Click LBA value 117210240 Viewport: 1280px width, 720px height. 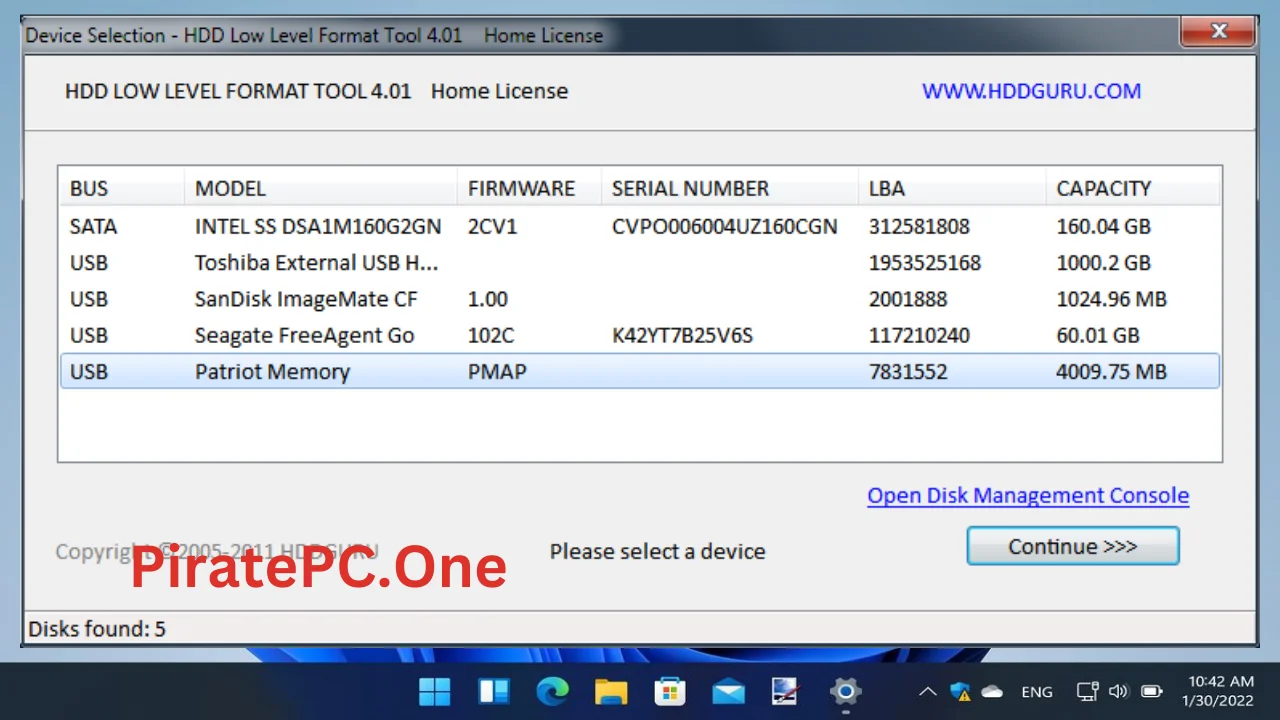(x=919, y=335)
